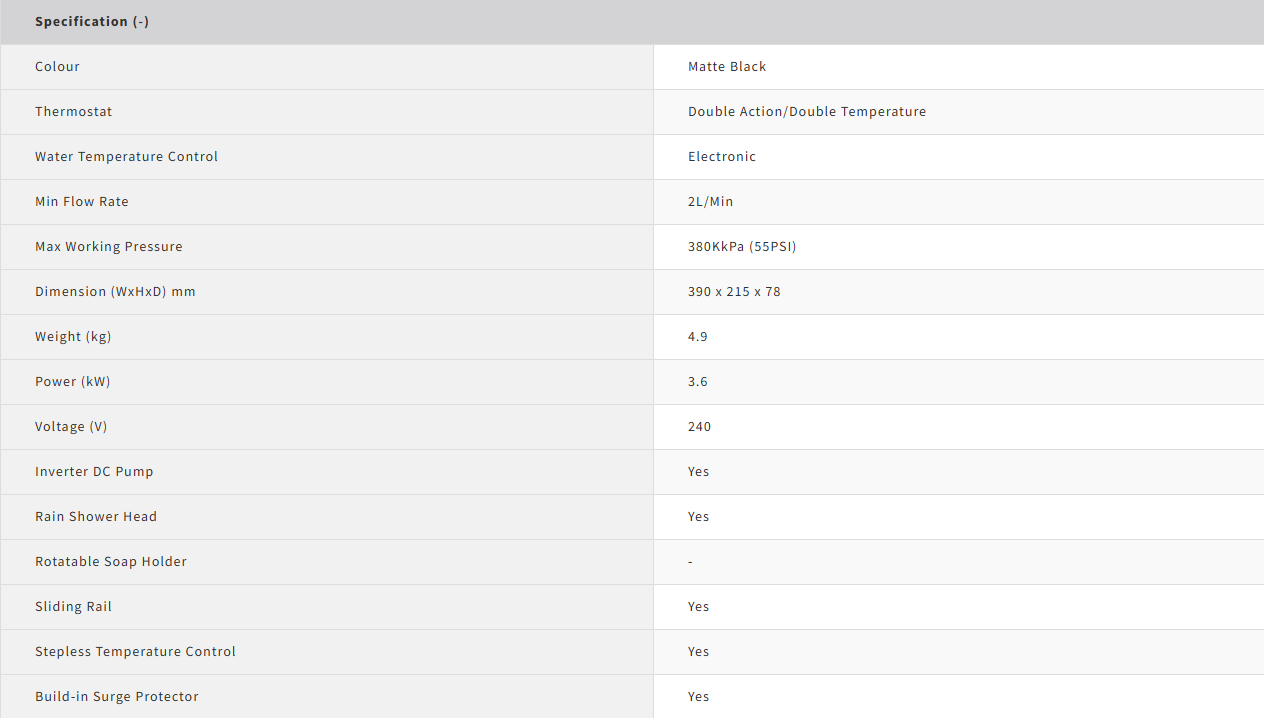Image resolution: width=1264 pixels, height=718 pixels.
Task: Click the Electronic value cell
Action: pyautogui.click(x=722, y=157)
